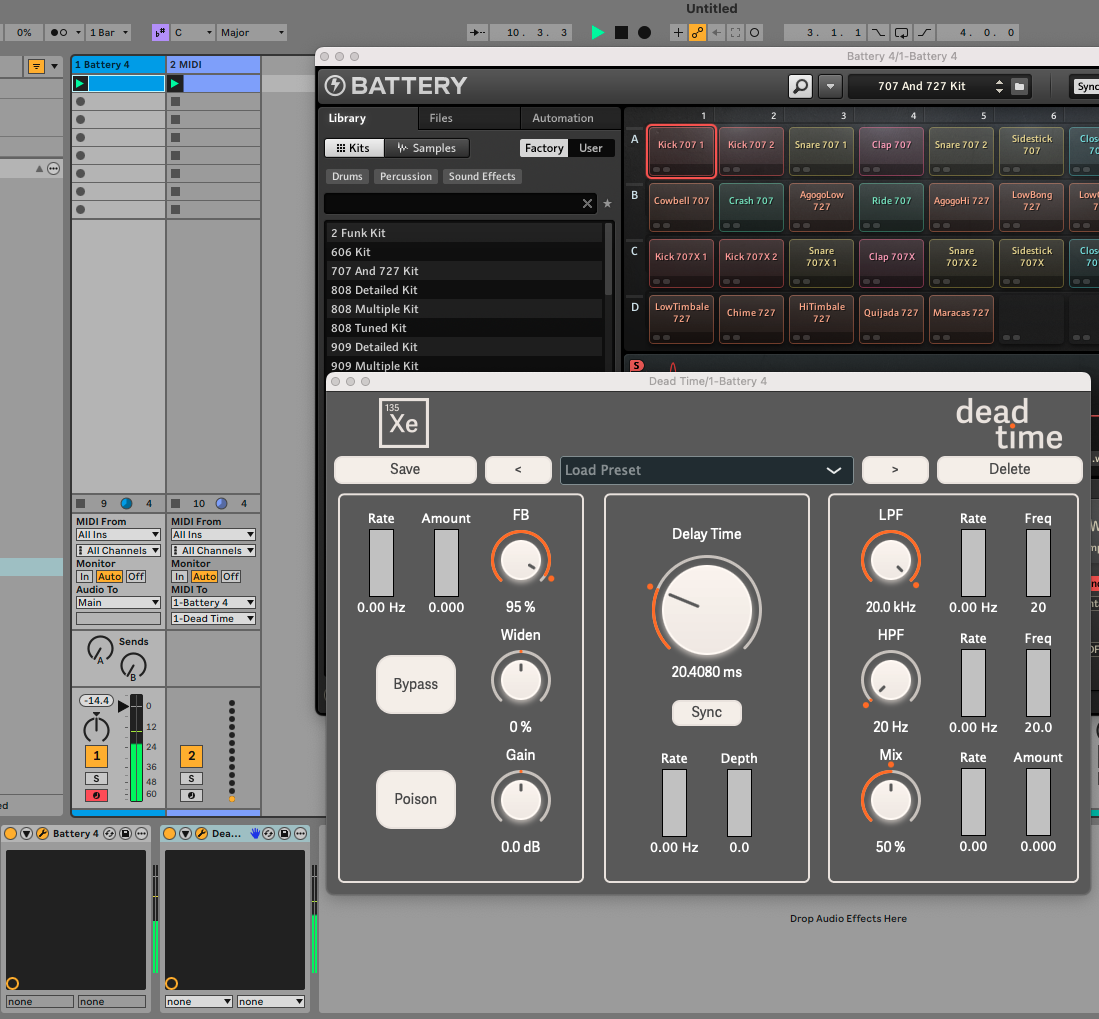
Task: Set track 1 Monitor to In
Action: pos(85,577)
